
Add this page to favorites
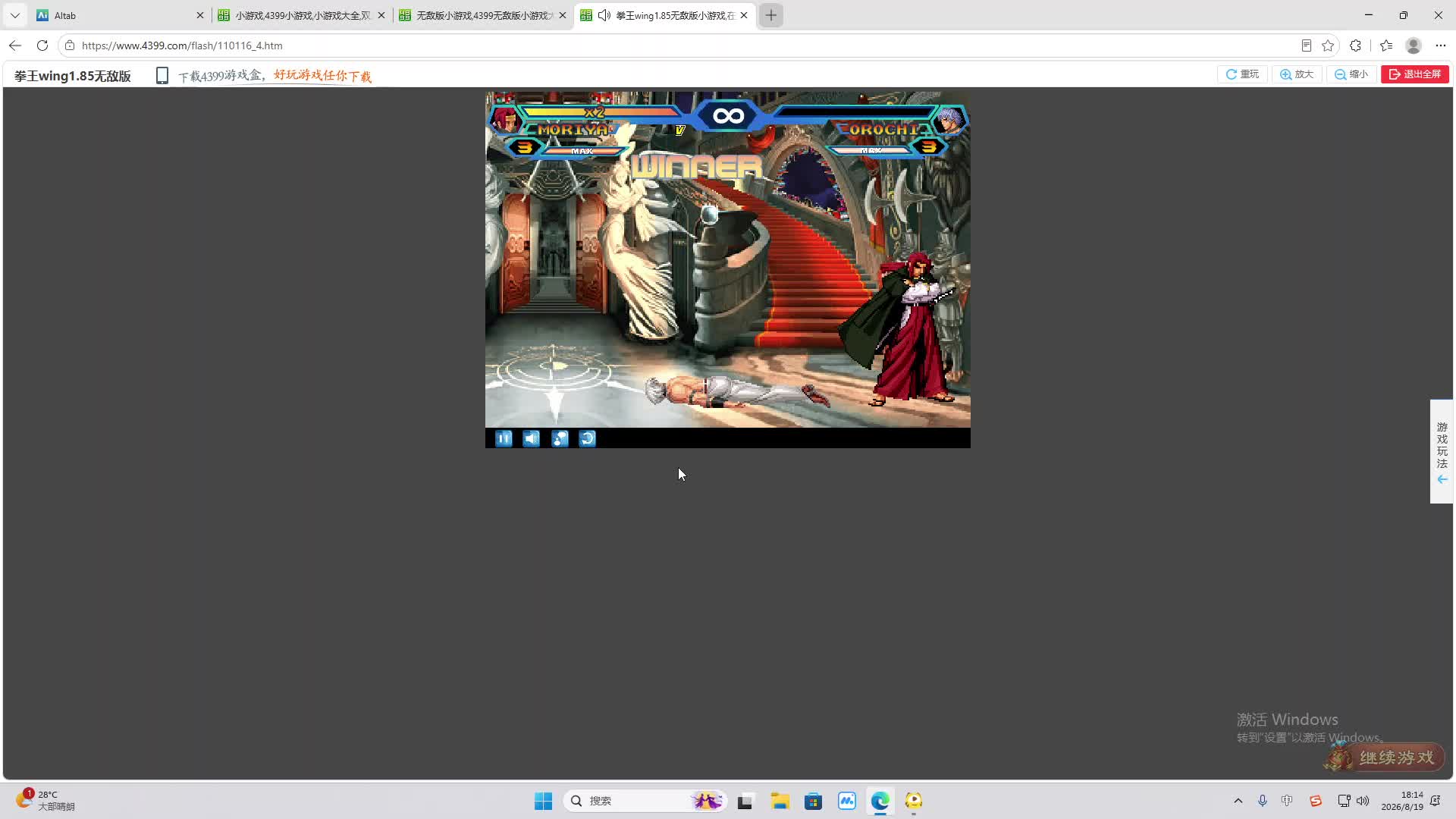[1328, 45]
